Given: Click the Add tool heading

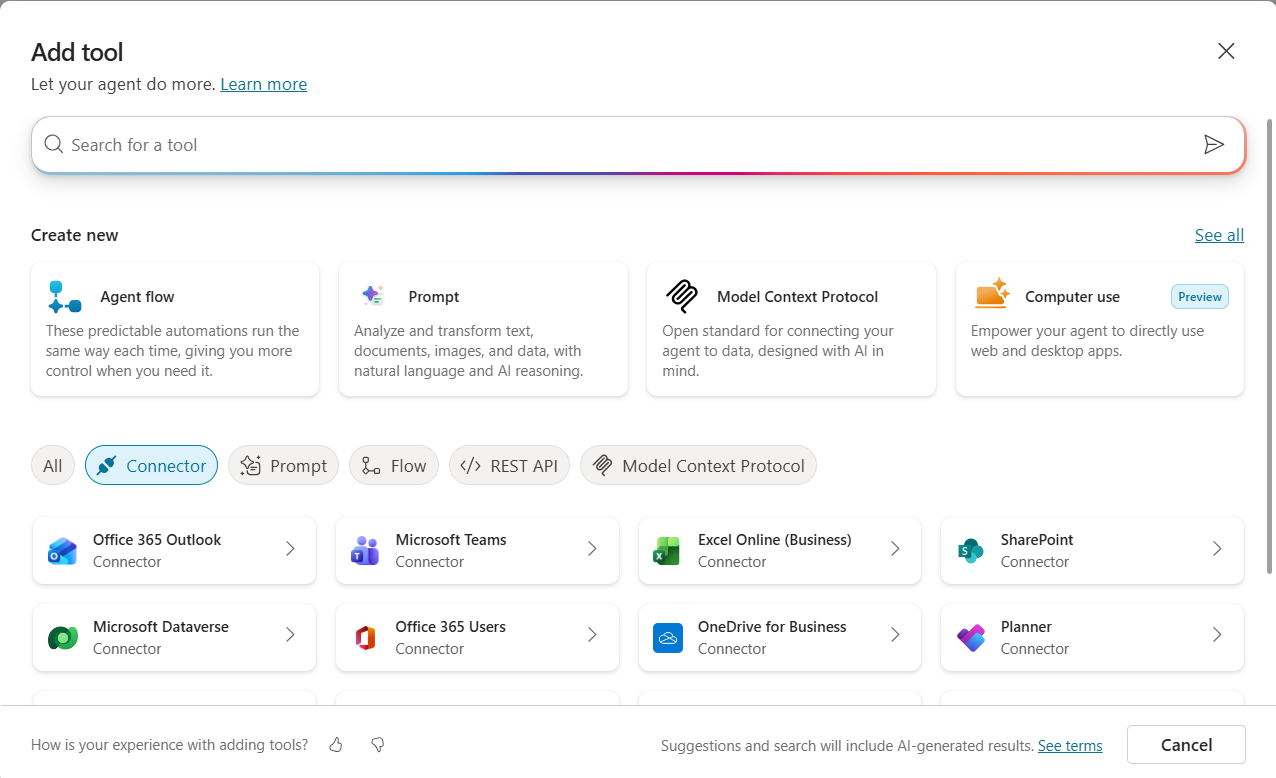Looking at the screenshot, I should 77,52.
